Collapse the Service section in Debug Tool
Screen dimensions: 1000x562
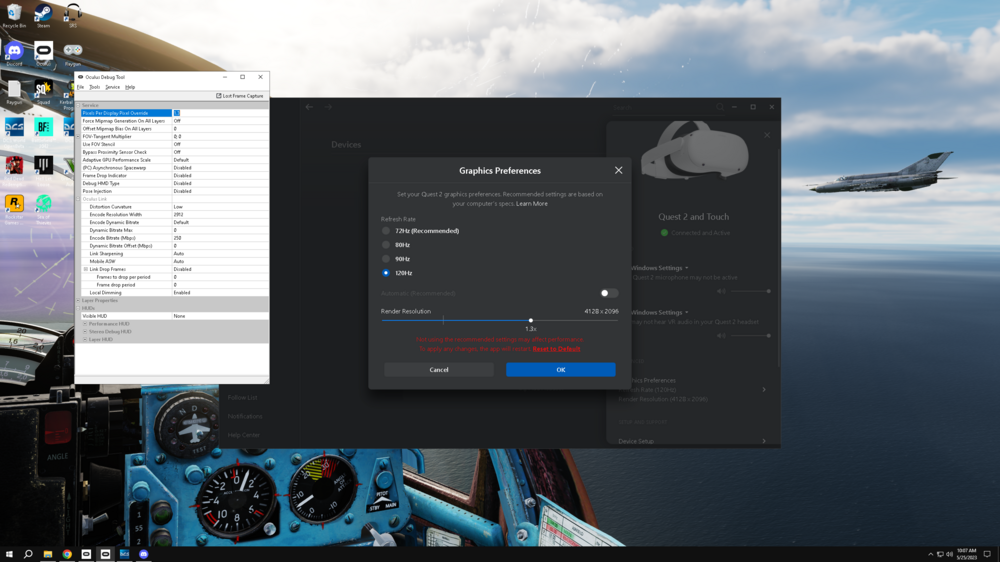(x=78, y=105)
